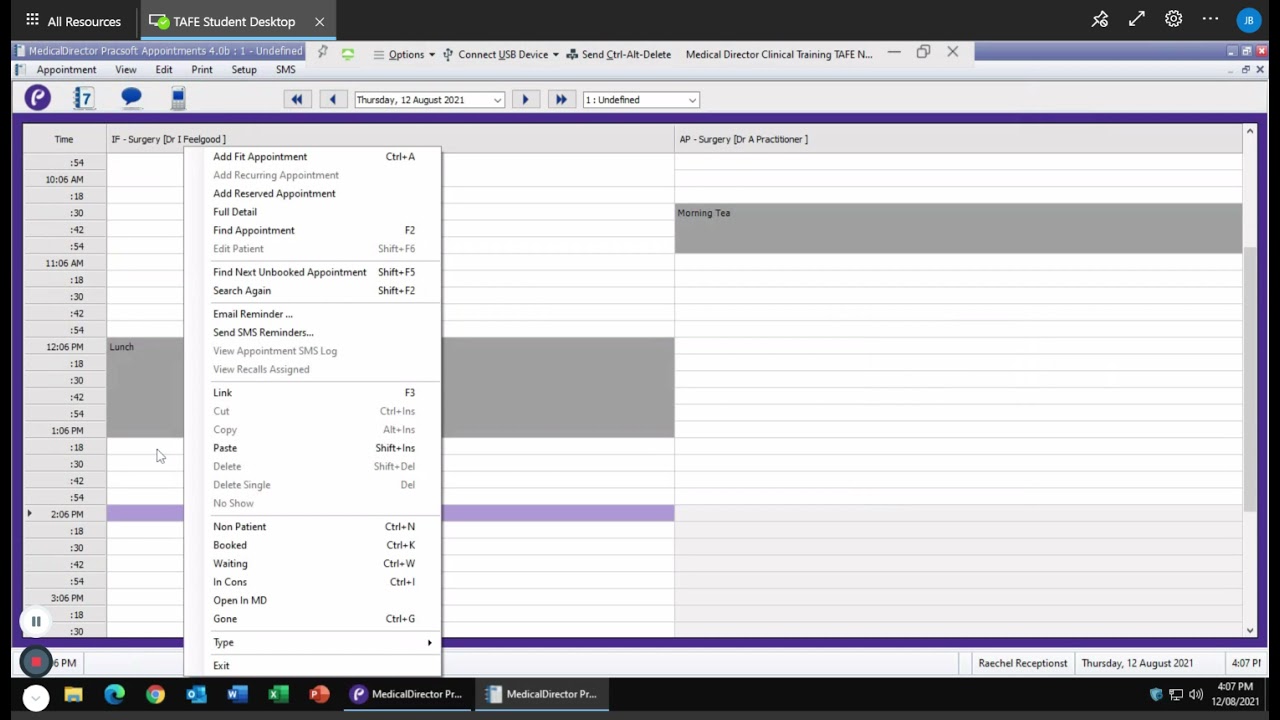Open the View menu

[x=126, y=70]
